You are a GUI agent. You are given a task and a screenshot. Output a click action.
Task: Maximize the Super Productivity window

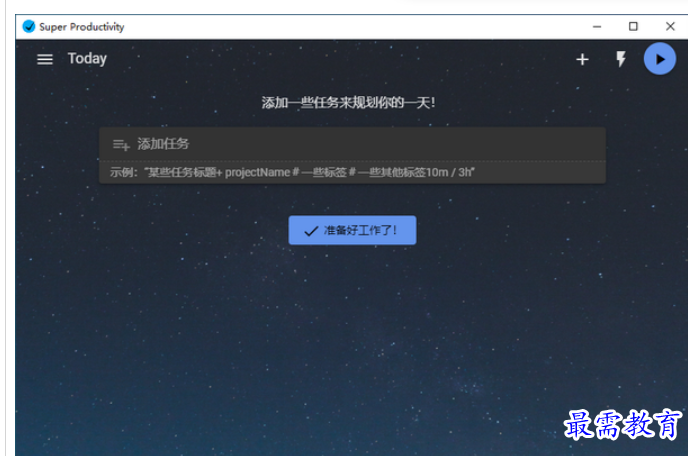[633, 26]
